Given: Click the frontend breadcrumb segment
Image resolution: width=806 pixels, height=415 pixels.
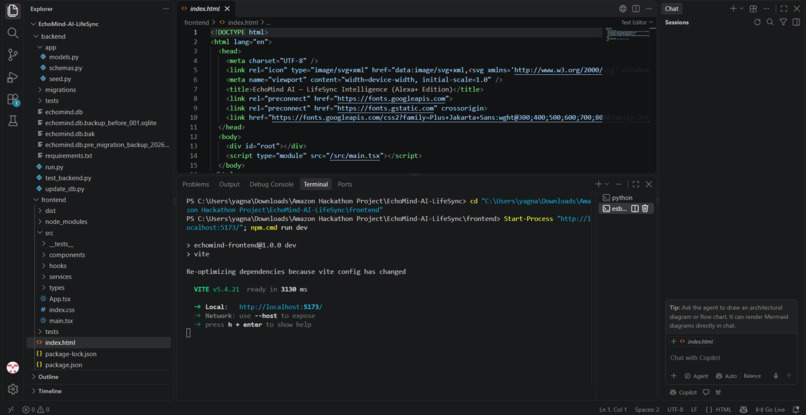Looking at the screenshot, I should [x=196, y=22].
